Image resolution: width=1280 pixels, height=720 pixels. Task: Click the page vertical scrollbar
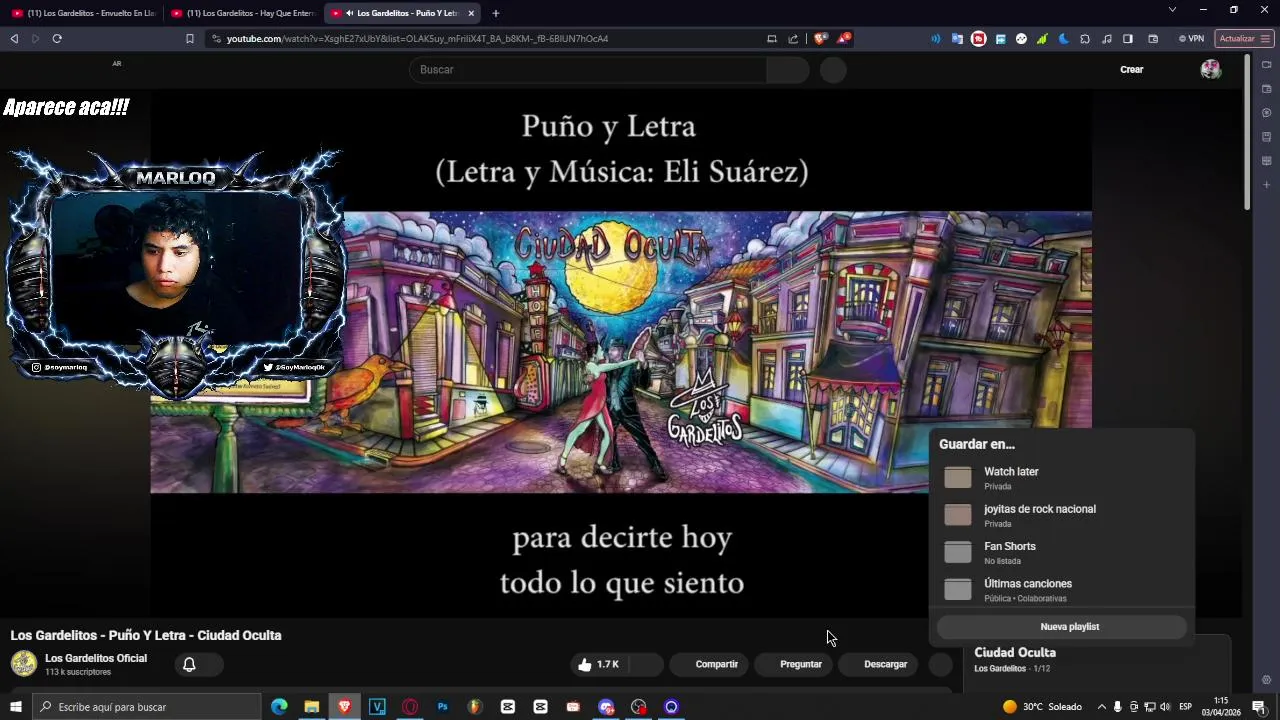point(1247,132)
